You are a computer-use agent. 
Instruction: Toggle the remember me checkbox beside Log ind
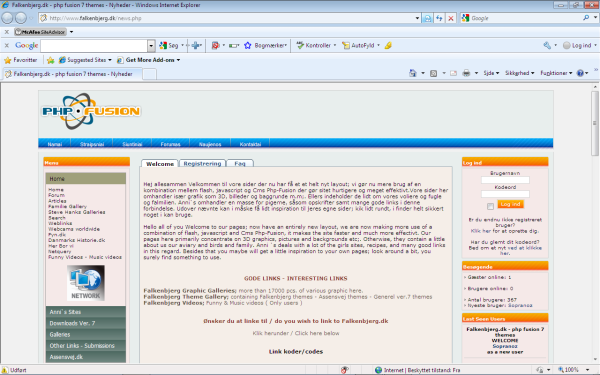pyautogui.click(x=491, y=206)
